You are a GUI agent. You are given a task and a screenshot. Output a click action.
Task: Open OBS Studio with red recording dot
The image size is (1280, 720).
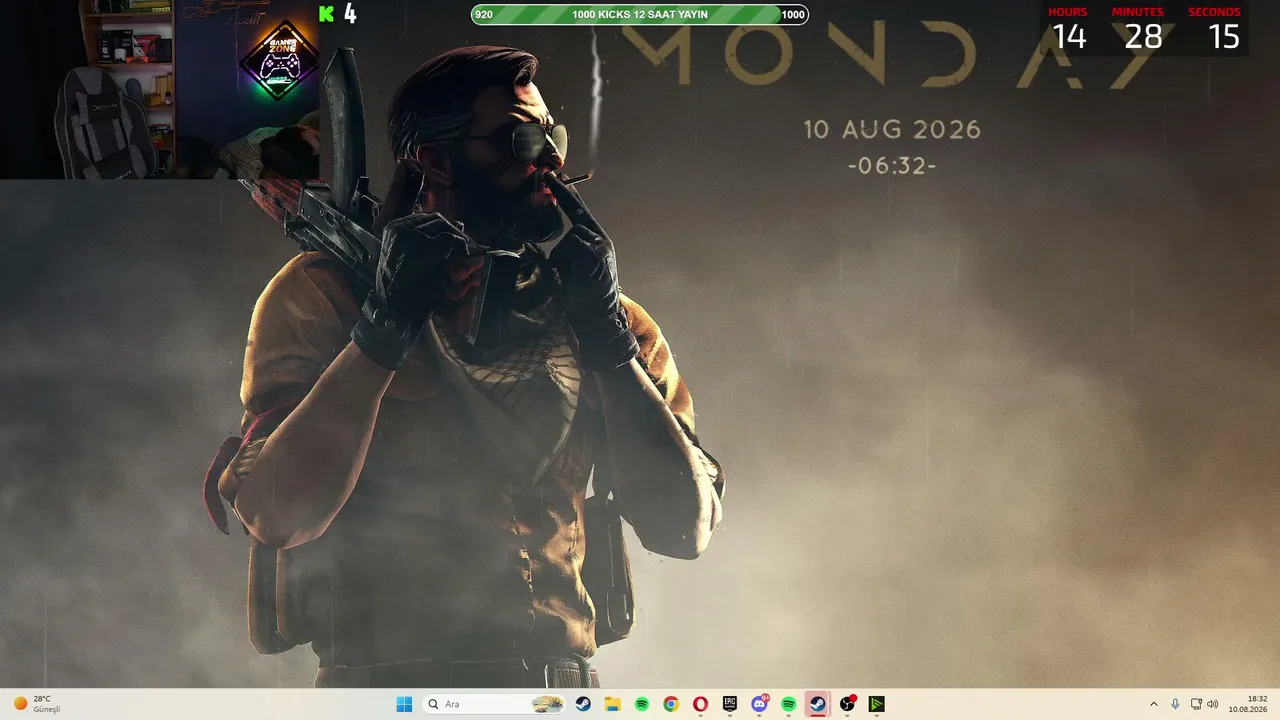coord(848,704)
